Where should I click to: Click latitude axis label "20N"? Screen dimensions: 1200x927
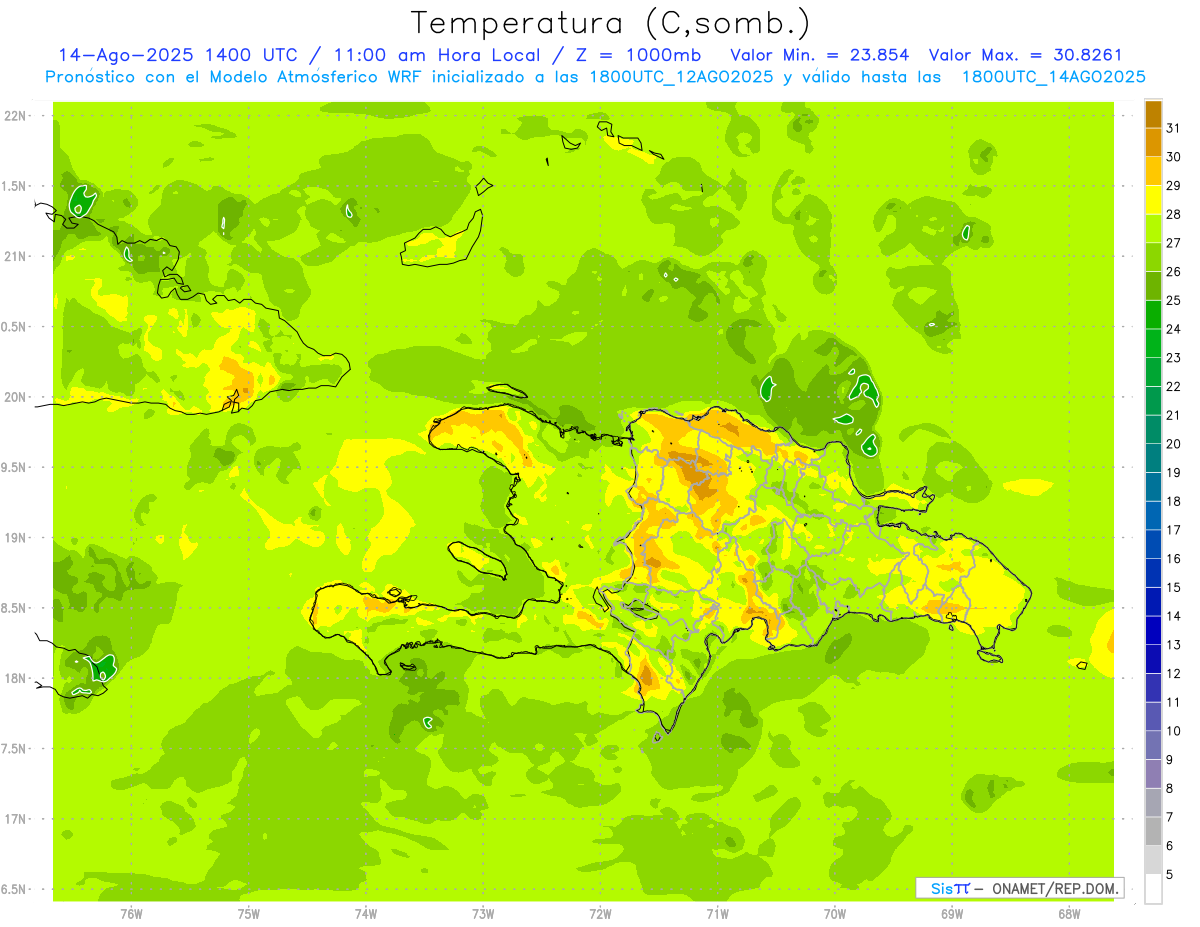click(15, 397)
